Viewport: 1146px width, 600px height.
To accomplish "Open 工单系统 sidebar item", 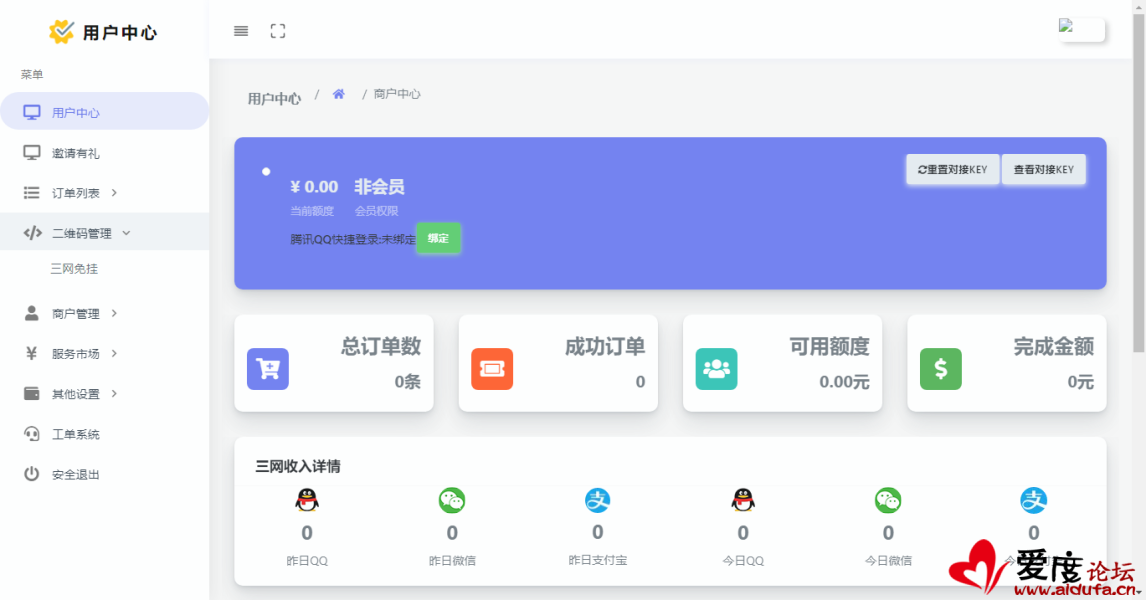I will (105, 434).
